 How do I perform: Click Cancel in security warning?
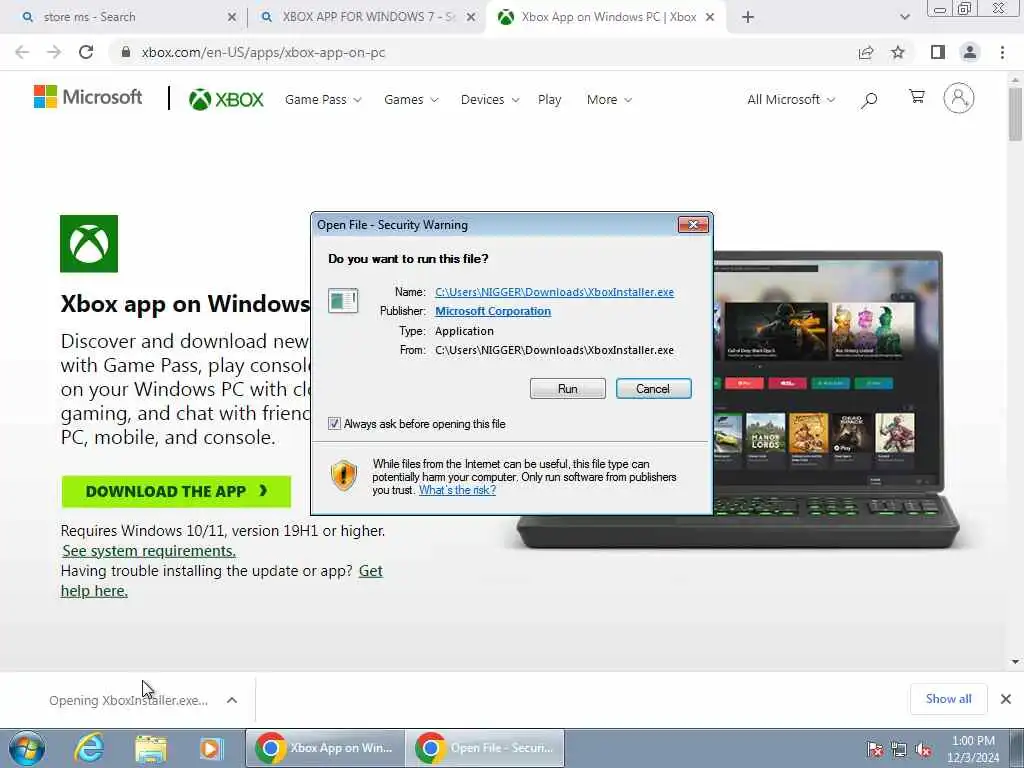[653, 389]
